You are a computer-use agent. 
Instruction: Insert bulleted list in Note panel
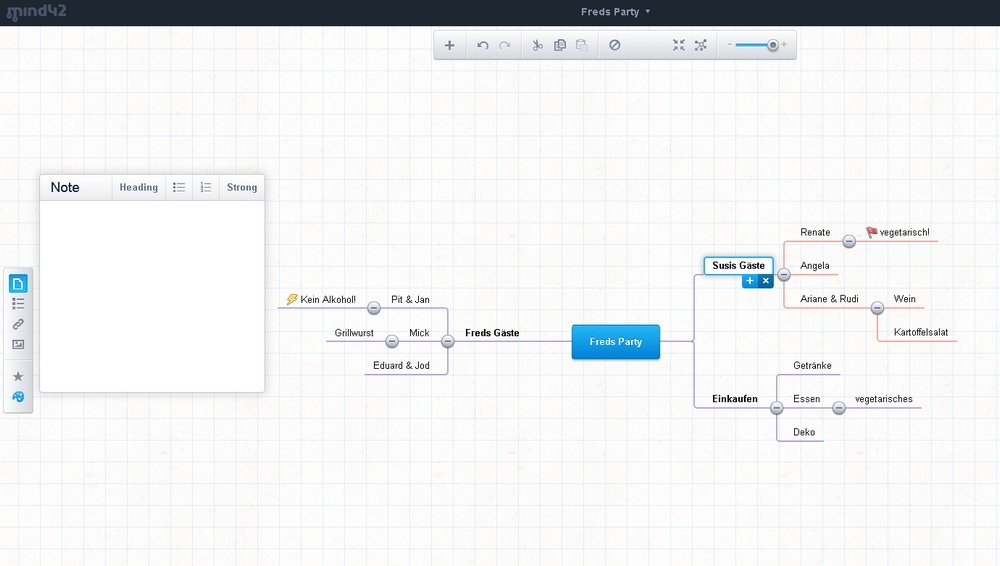click(x=179, y=188)
